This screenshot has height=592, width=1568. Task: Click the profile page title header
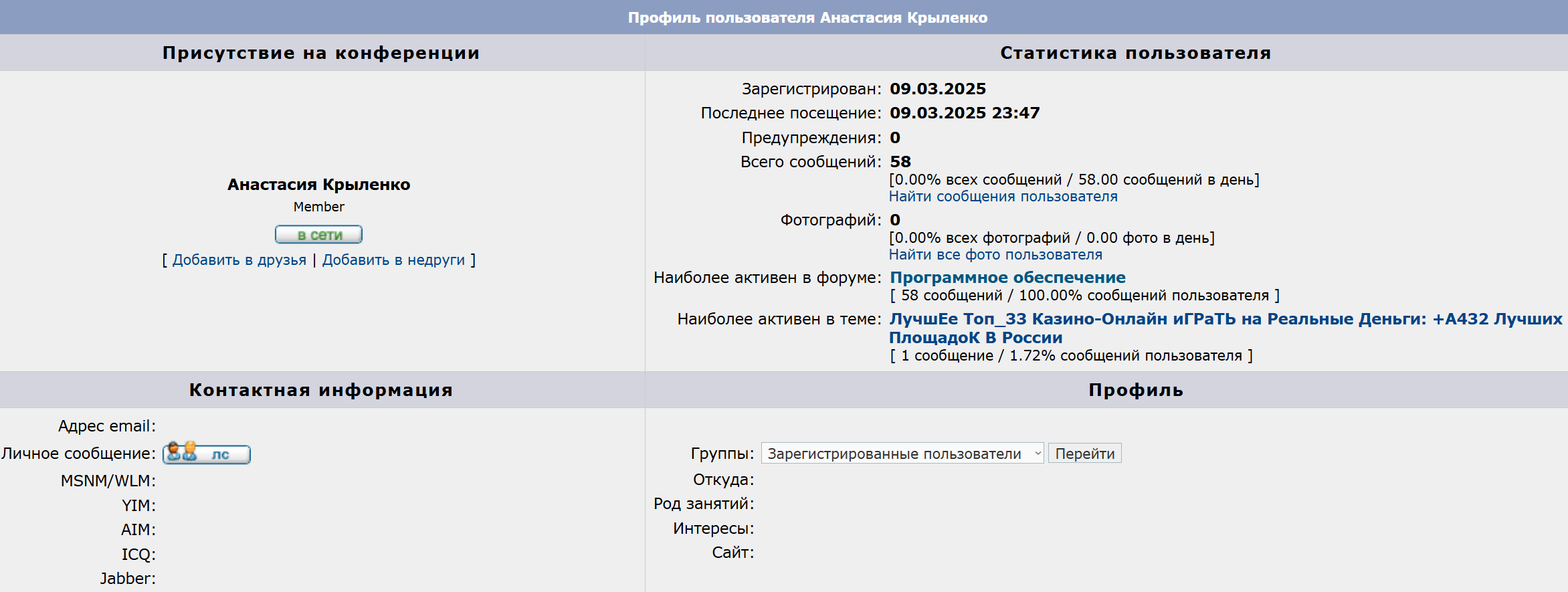point(807,17)
